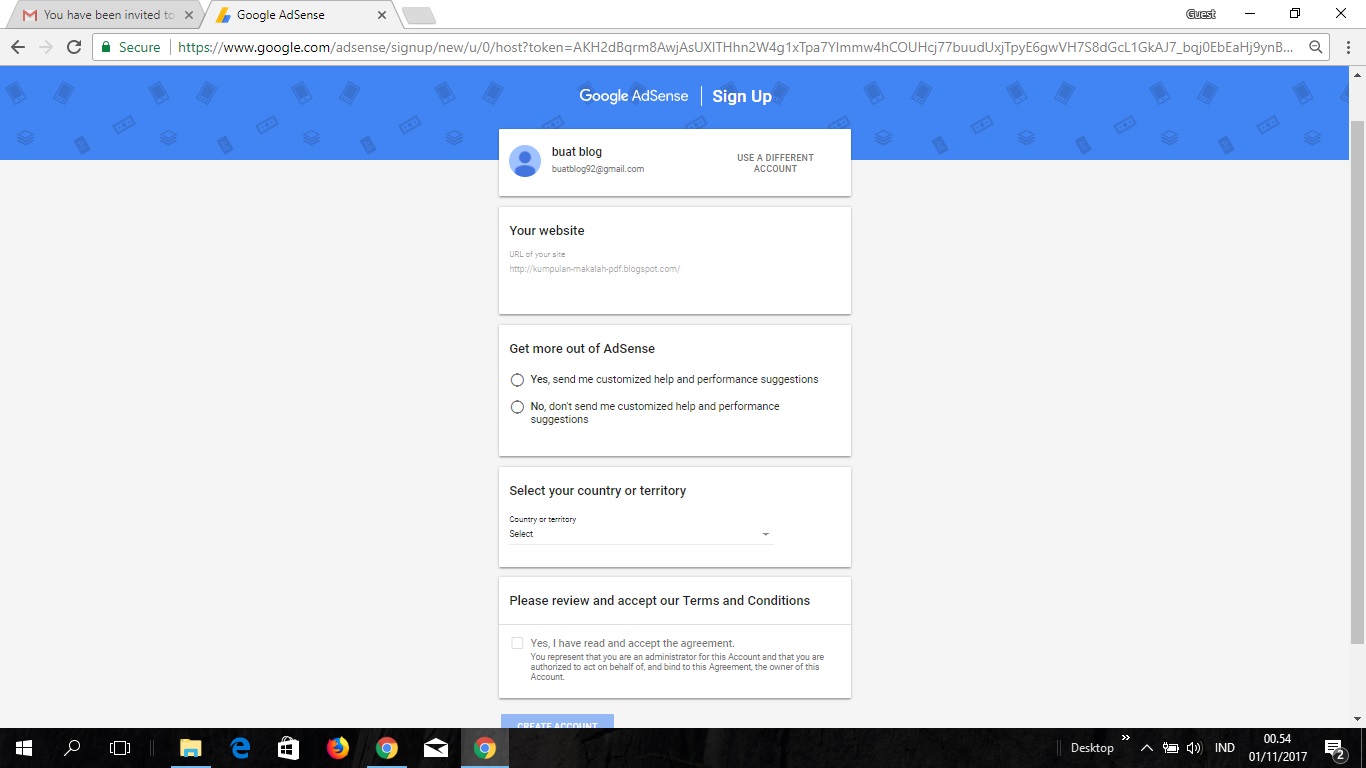Screen dimensions: 1366x768
Task: Open the clock showing 00.54
Action: pos(1278,748)
